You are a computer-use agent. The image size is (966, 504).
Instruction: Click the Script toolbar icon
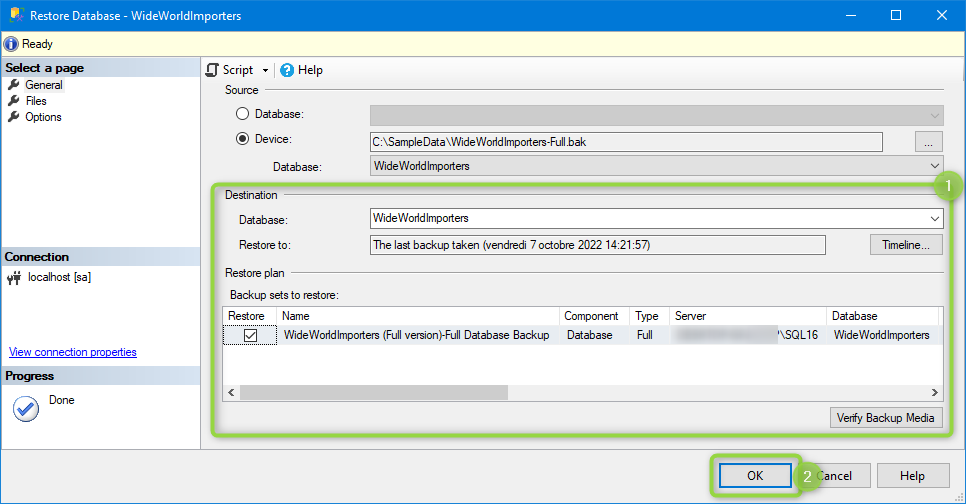[213, 70]
